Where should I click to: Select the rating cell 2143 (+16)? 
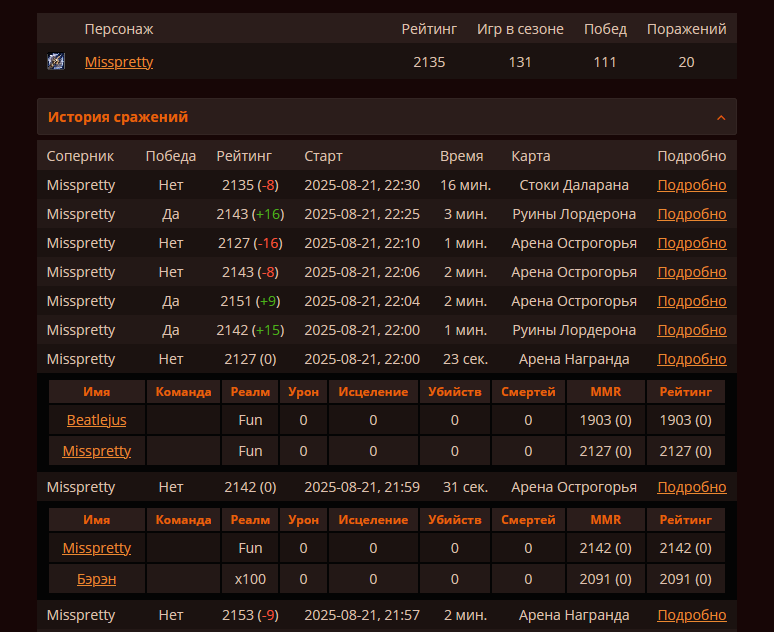250,214
